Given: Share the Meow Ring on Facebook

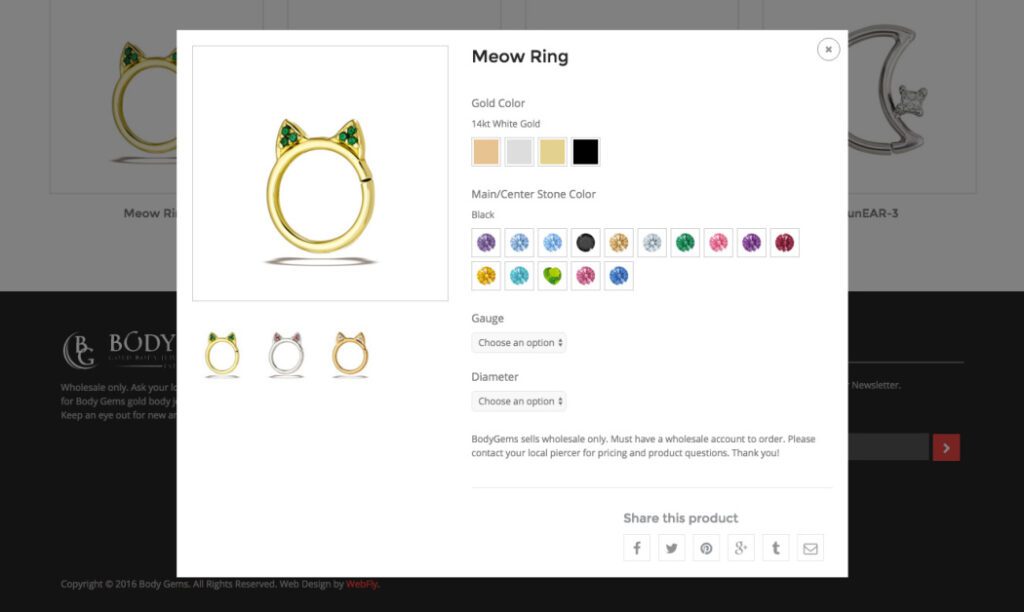Looking at the screenshot, I should (x=637, y=547).
